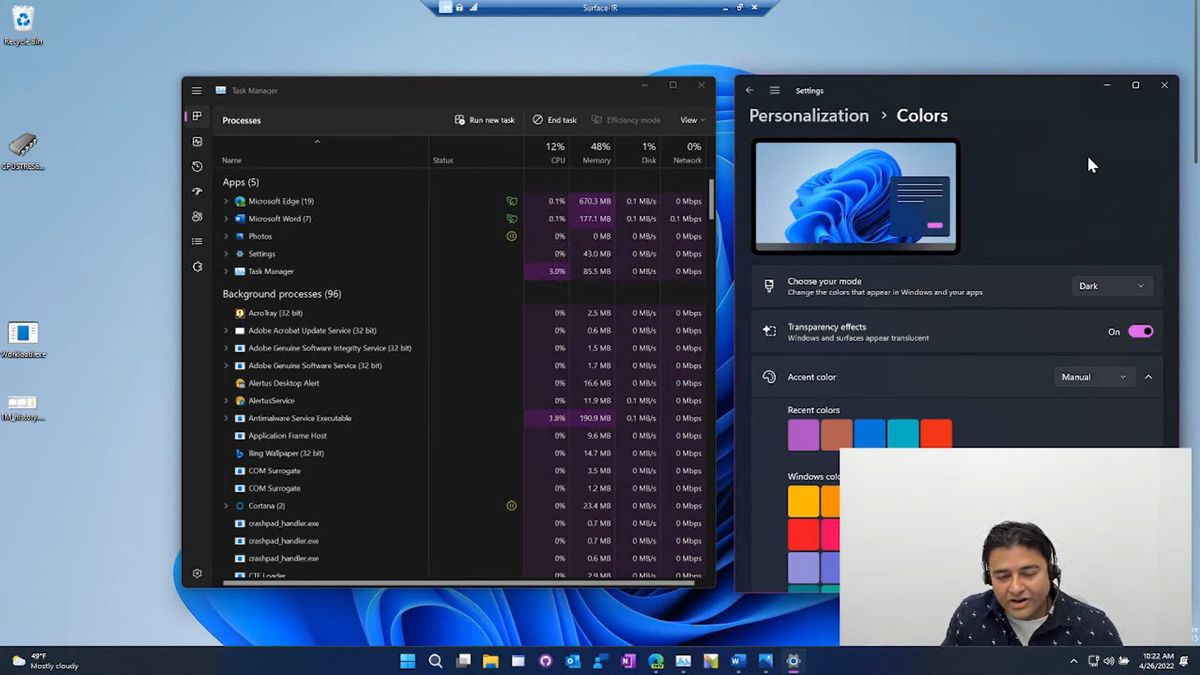This screenshot has width=1200, height=675.
Task: Open Outlook from the taskbar
Action: [x=572, y=661]
